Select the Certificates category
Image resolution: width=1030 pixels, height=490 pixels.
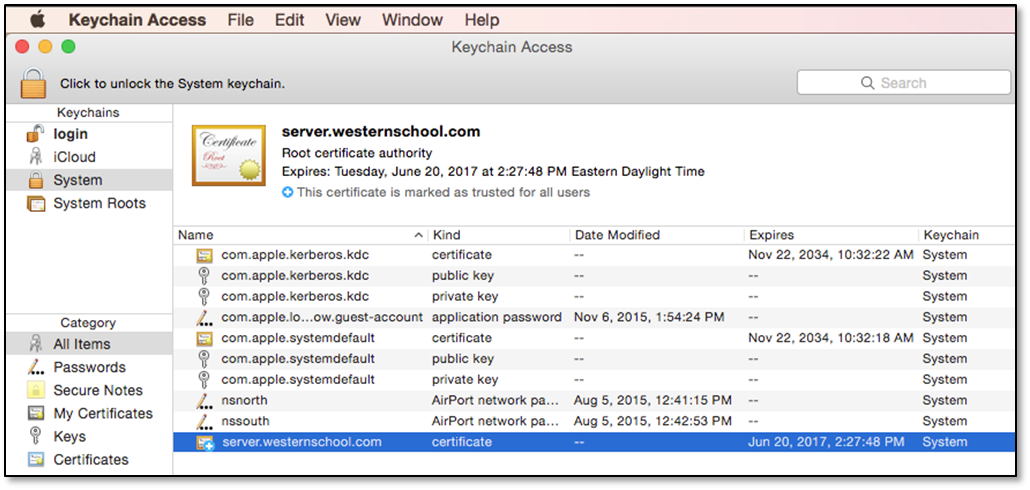pyautogui.click(x=89, y=460)
